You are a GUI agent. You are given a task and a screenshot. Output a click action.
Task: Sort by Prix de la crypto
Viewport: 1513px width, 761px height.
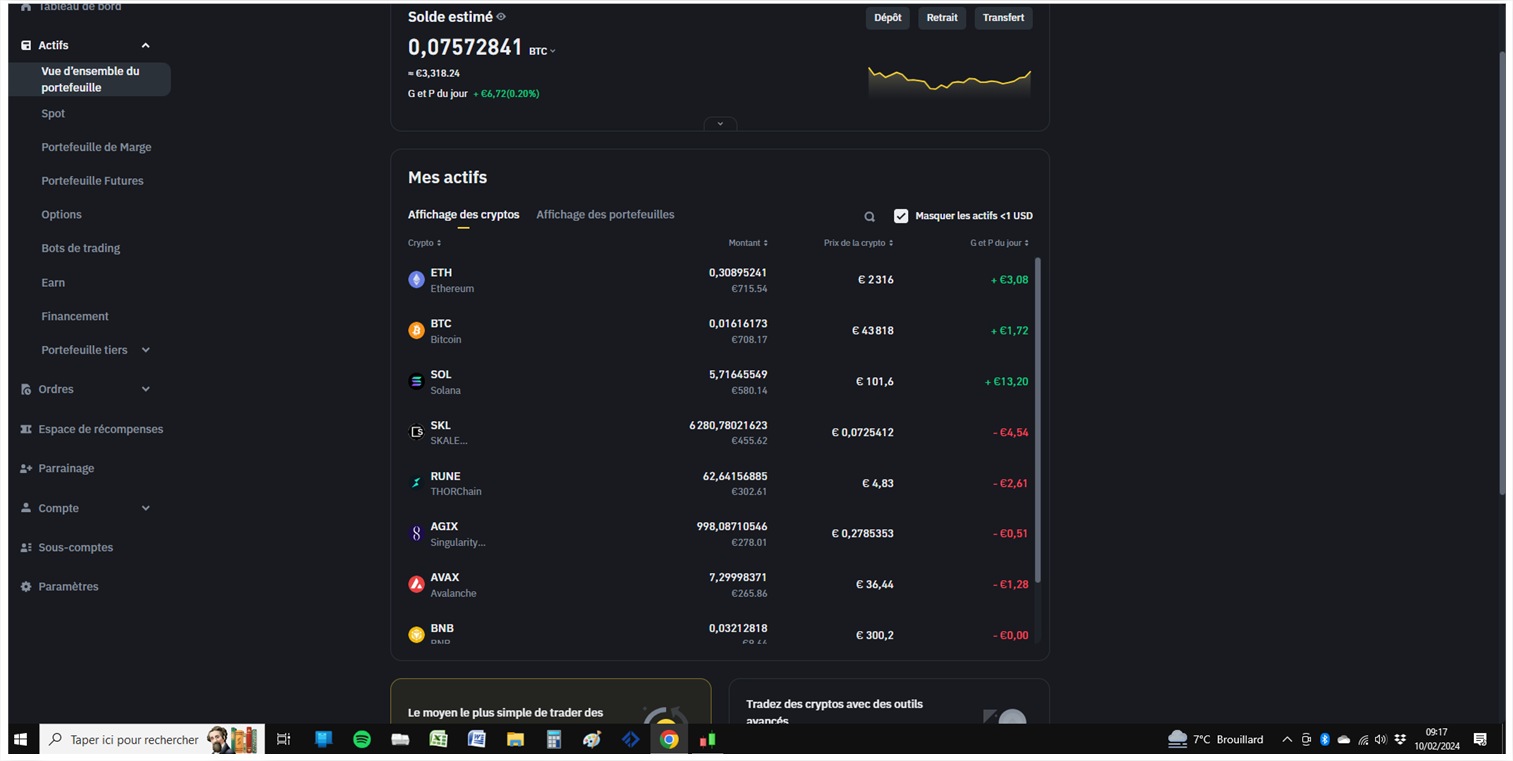(x=859, y=243)
